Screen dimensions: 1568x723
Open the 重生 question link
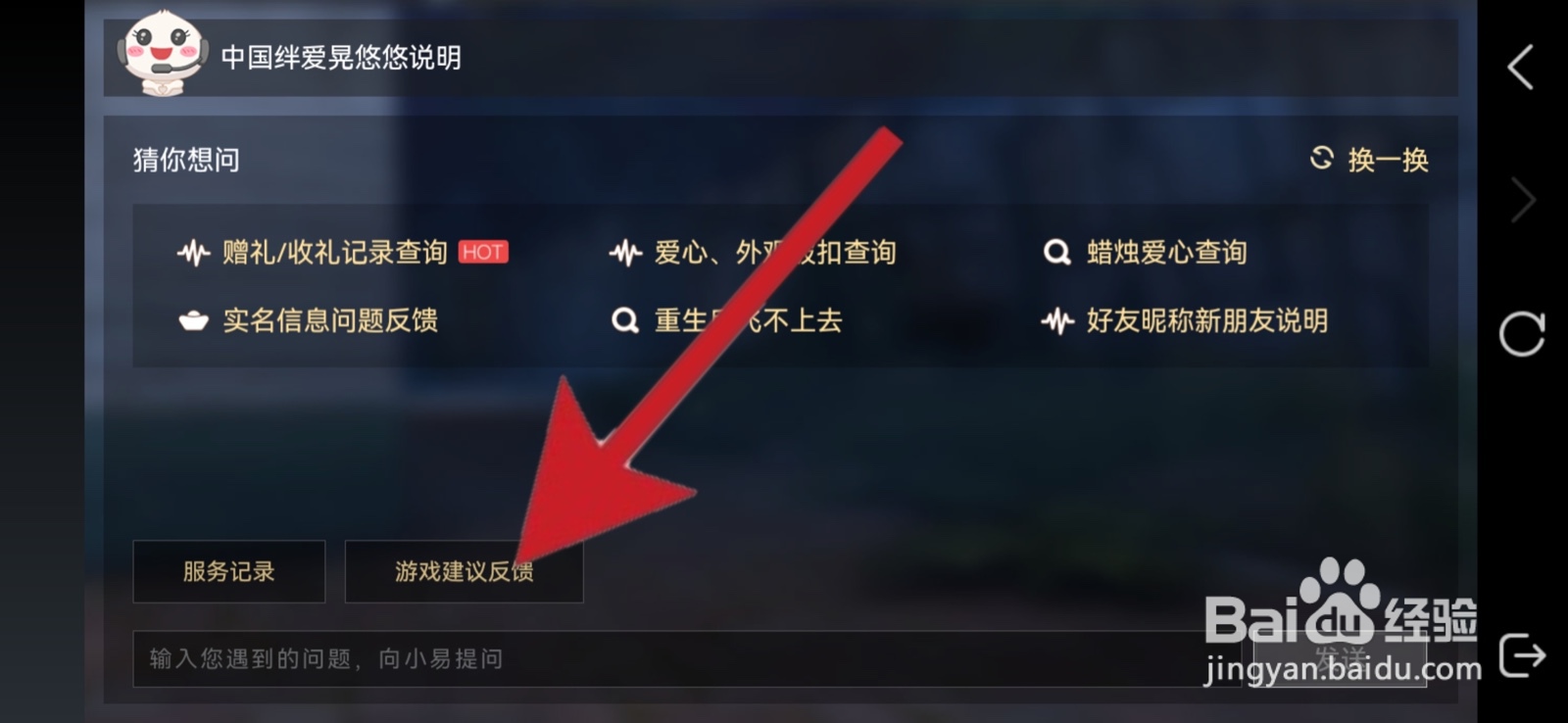coord(748,320)
